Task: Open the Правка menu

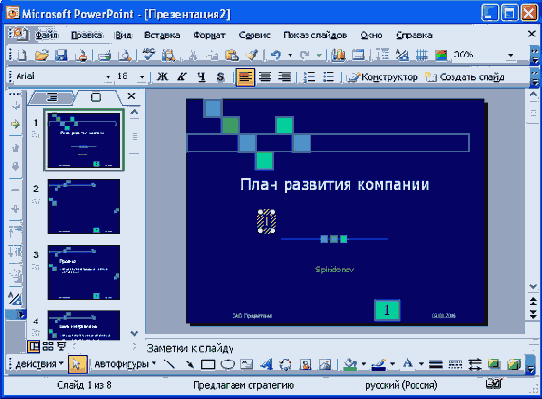Action: coord(86,35)
